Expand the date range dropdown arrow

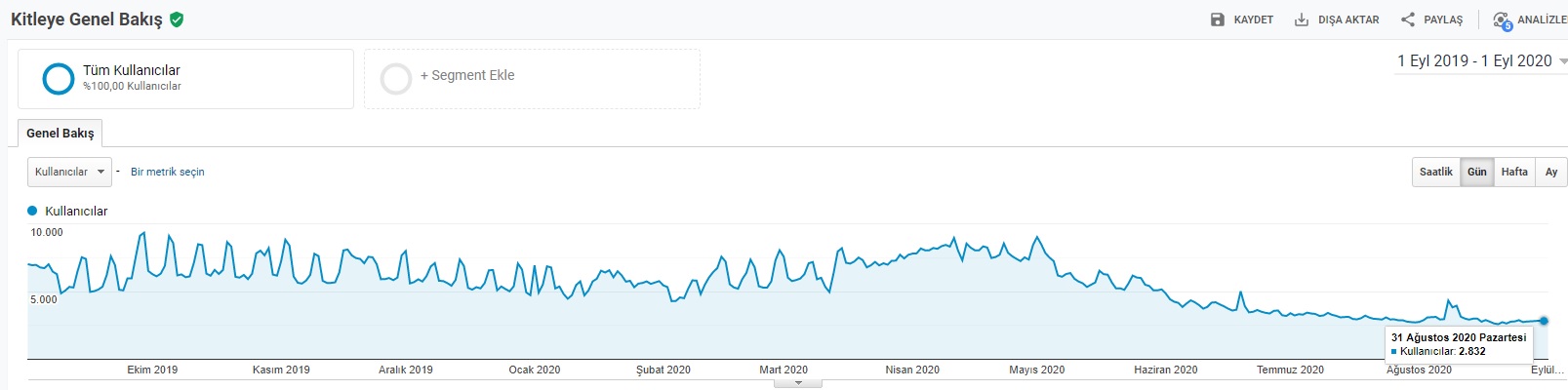coord(1563,61)
